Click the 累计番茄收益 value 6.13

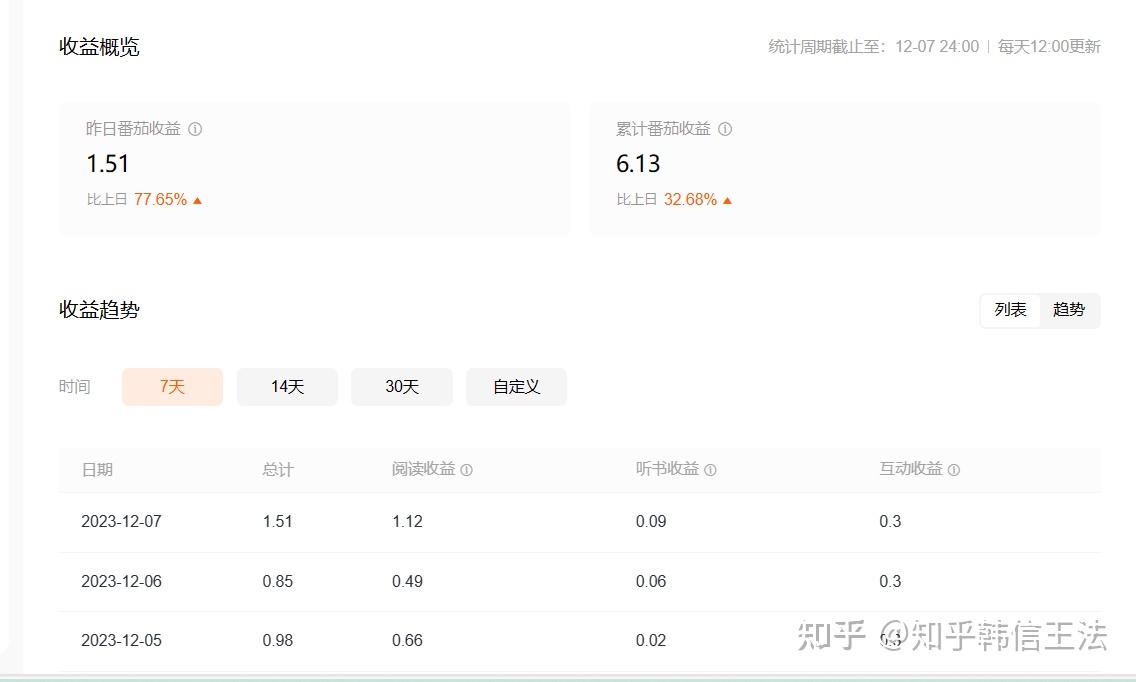[638, 164]
